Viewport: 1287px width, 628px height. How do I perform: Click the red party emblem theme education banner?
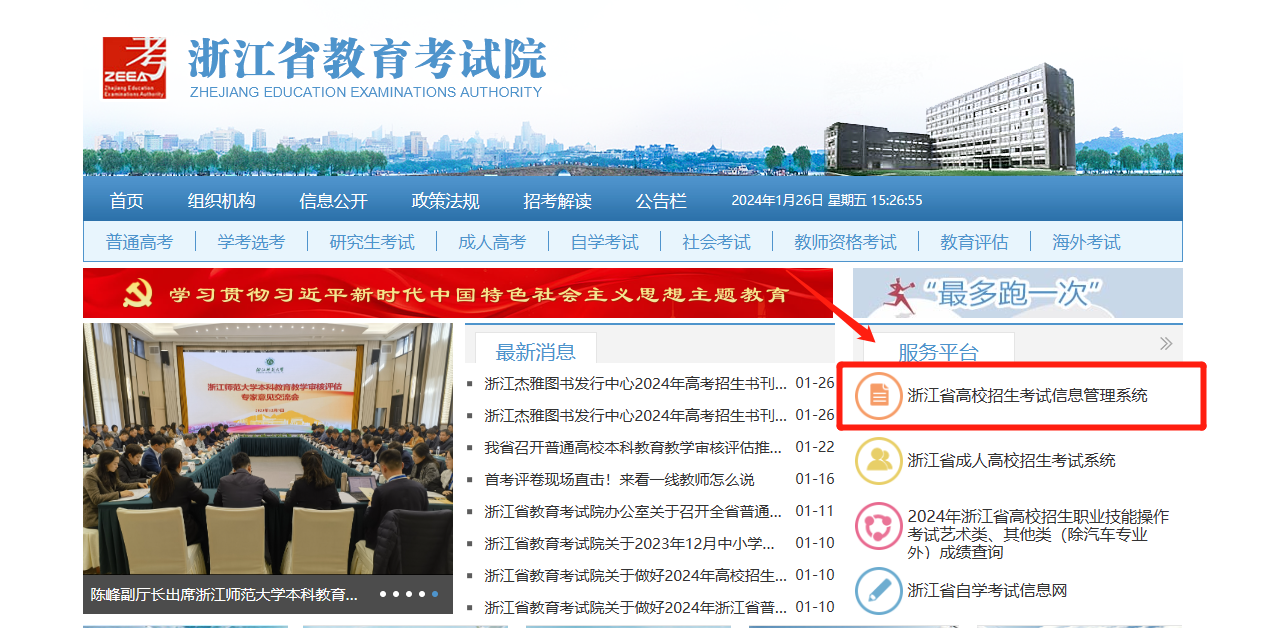point(458,294)
